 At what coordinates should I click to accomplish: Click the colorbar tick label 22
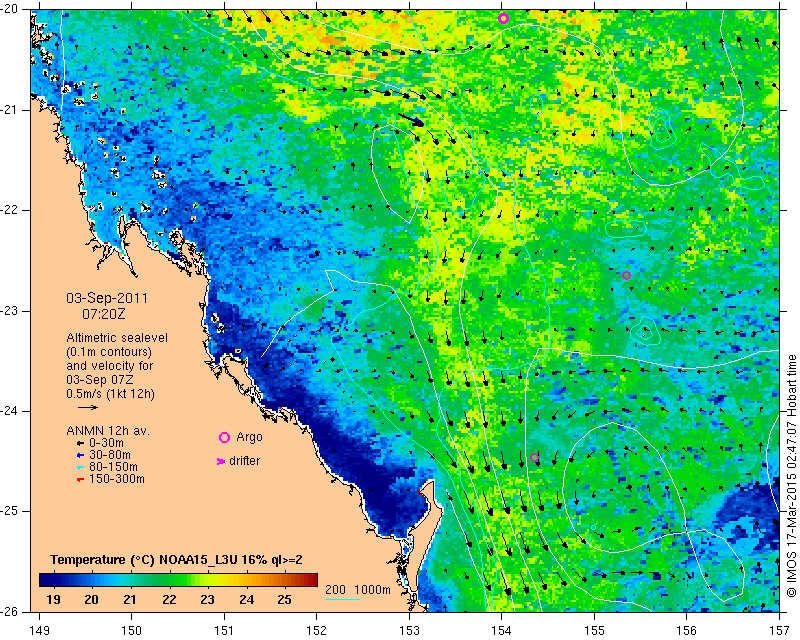pos(169,599)
